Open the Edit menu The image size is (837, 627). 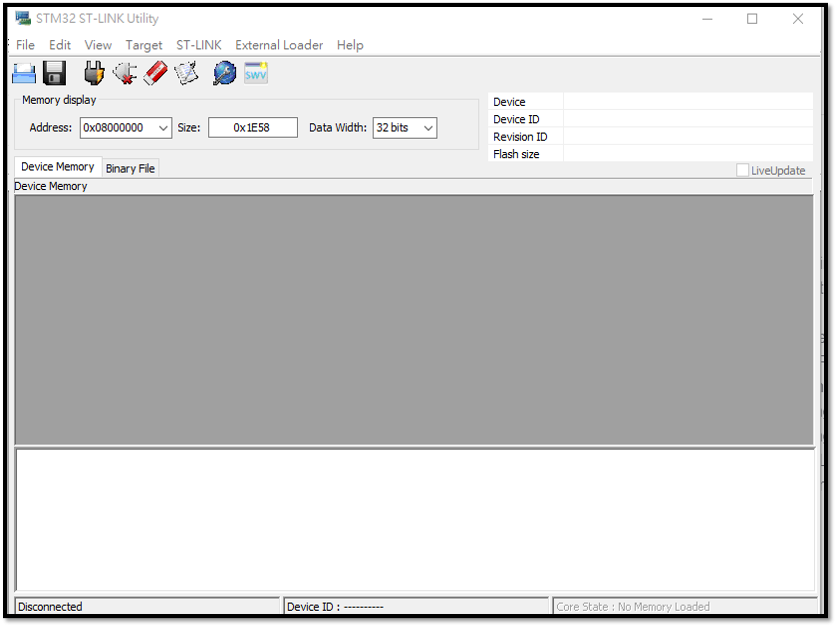click(60, 45)
